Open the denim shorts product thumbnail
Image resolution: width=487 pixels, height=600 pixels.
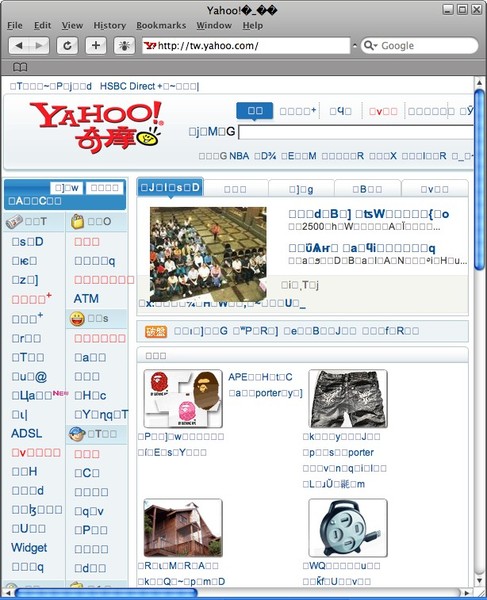(348, 398)
